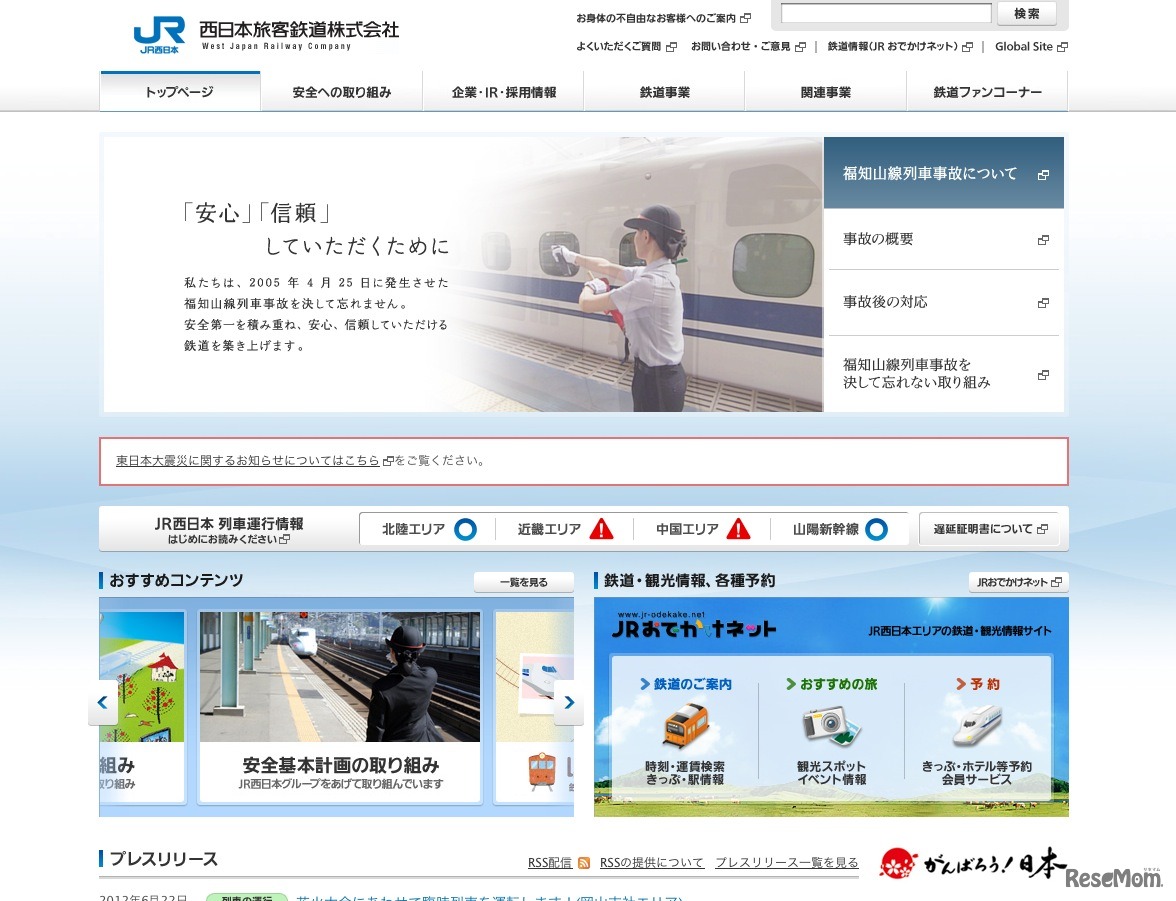This screenshot has width=1176, height=901.
Task: Show previous carousel item with left arrow
Action: click(103, 703)
